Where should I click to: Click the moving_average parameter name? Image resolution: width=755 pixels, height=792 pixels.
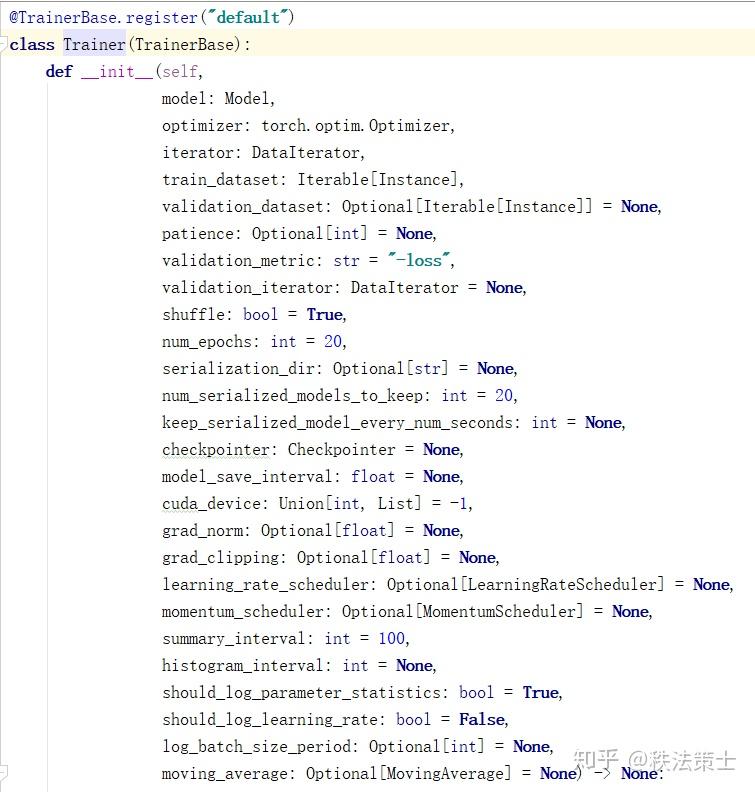coord(224,774)
